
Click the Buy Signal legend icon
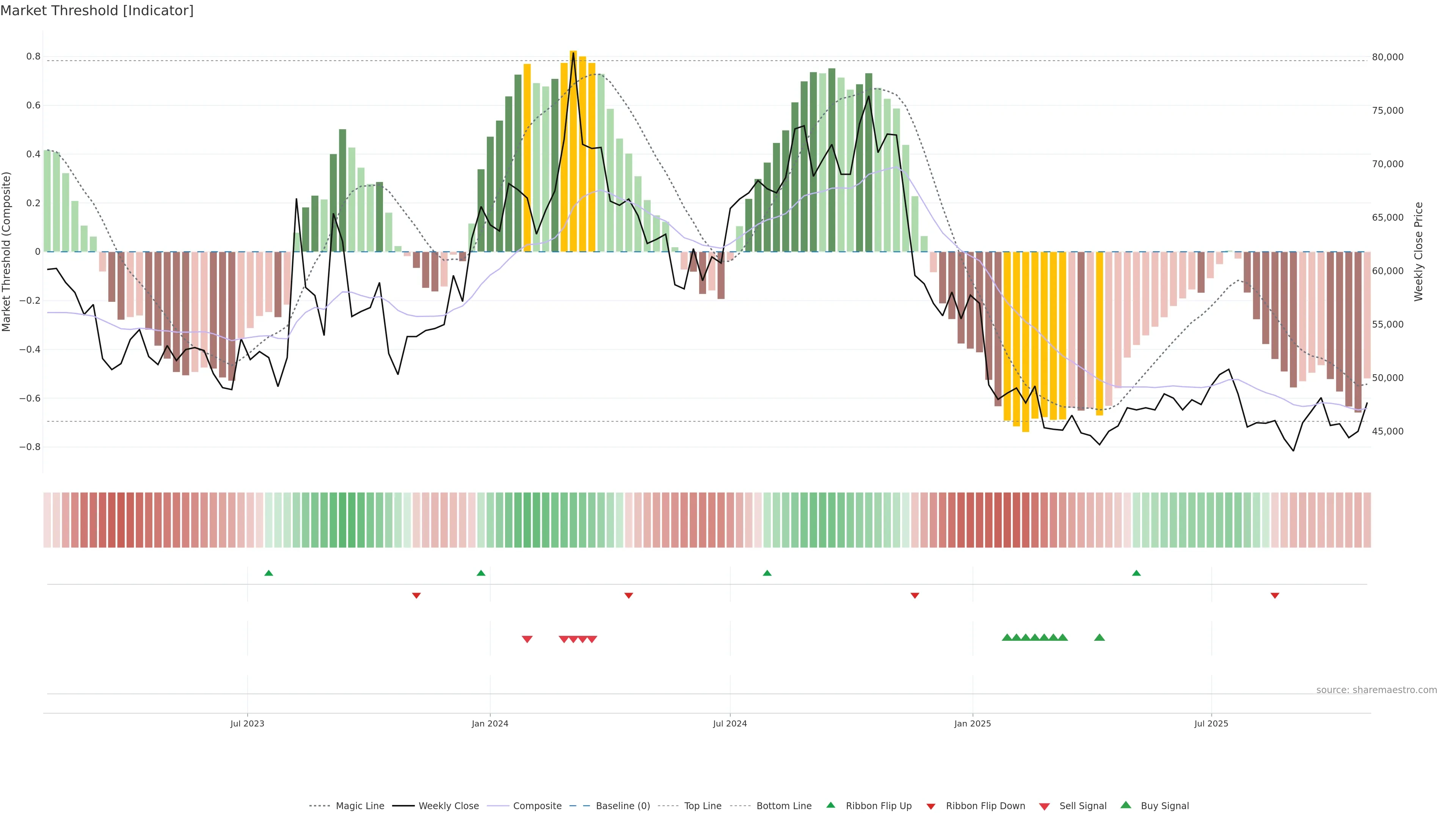pos(1126,805)
